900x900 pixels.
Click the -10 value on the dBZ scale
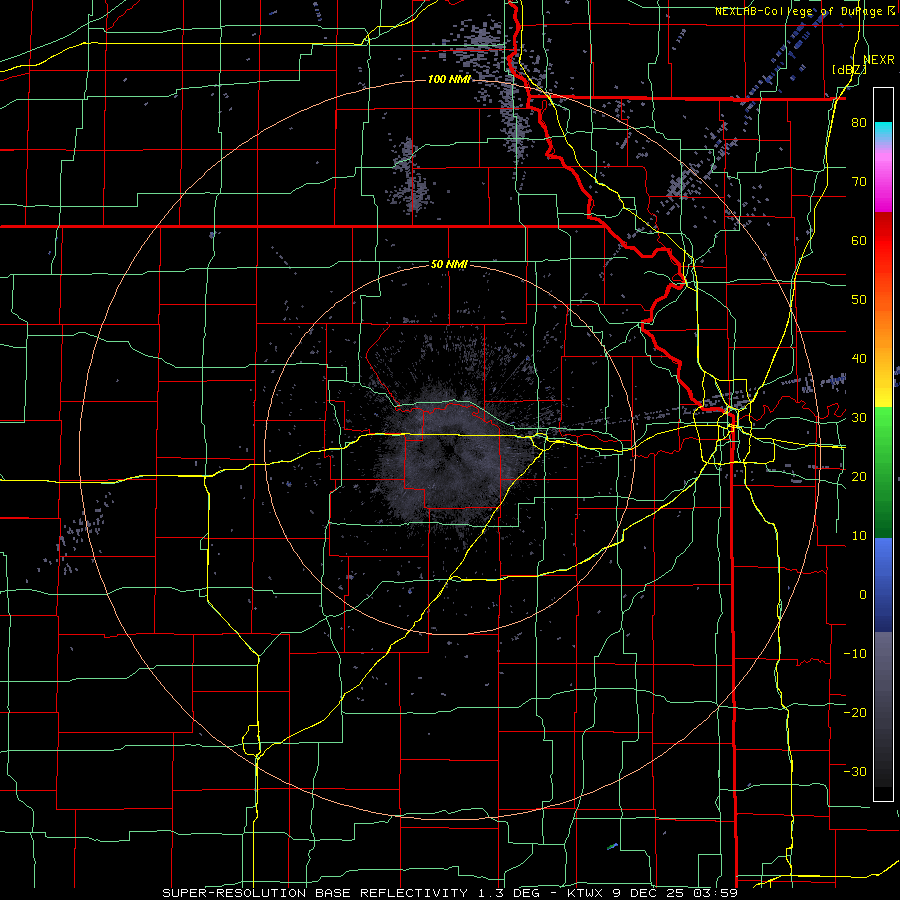pos(855,654)
